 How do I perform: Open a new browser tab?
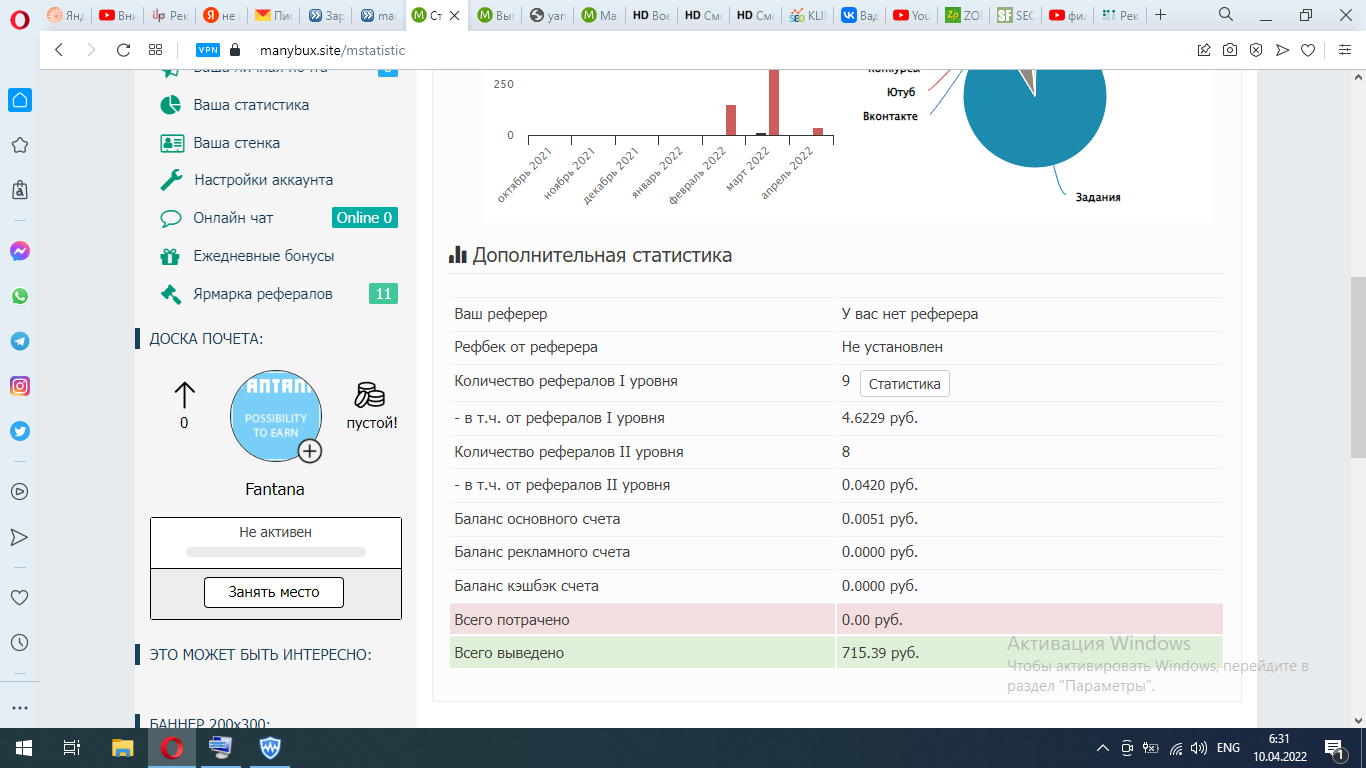click(1160, 15)
